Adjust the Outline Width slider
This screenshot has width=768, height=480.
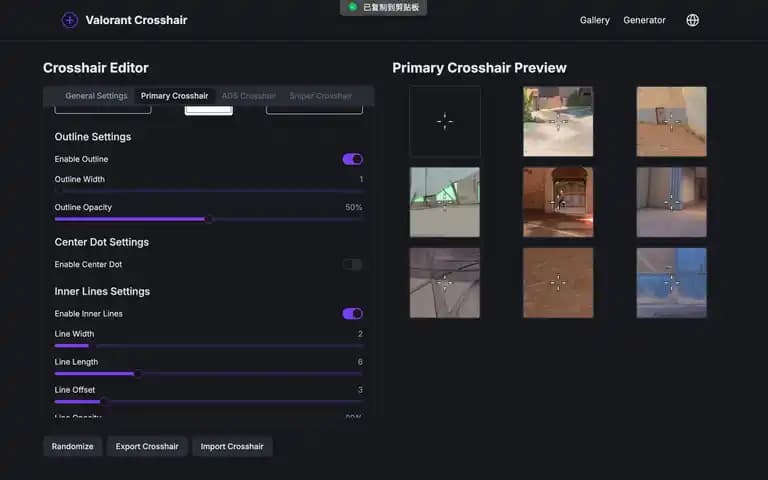coord(209,191)
